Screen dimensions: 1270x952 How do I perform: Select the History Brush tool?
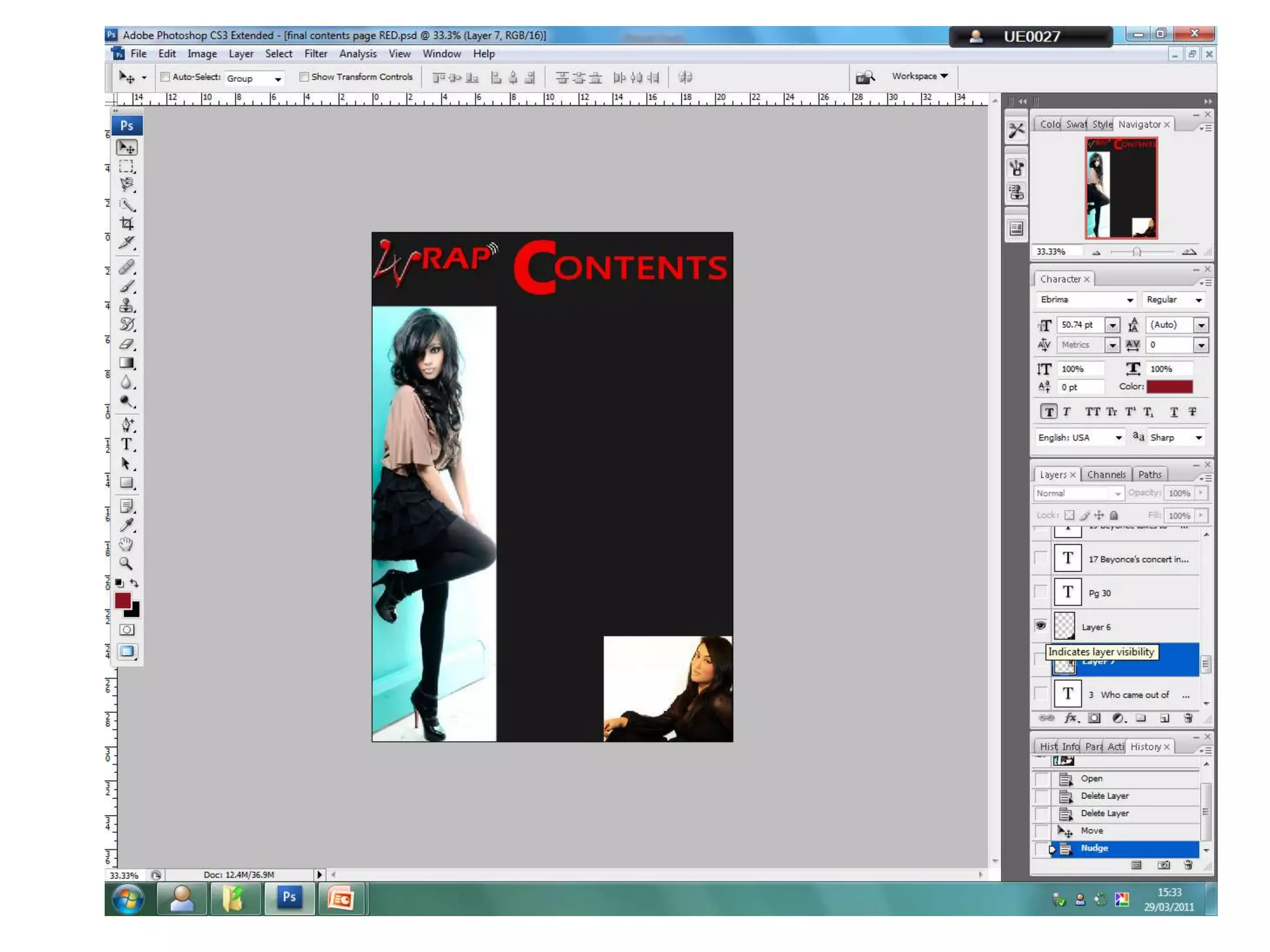(x=127, y=325)
